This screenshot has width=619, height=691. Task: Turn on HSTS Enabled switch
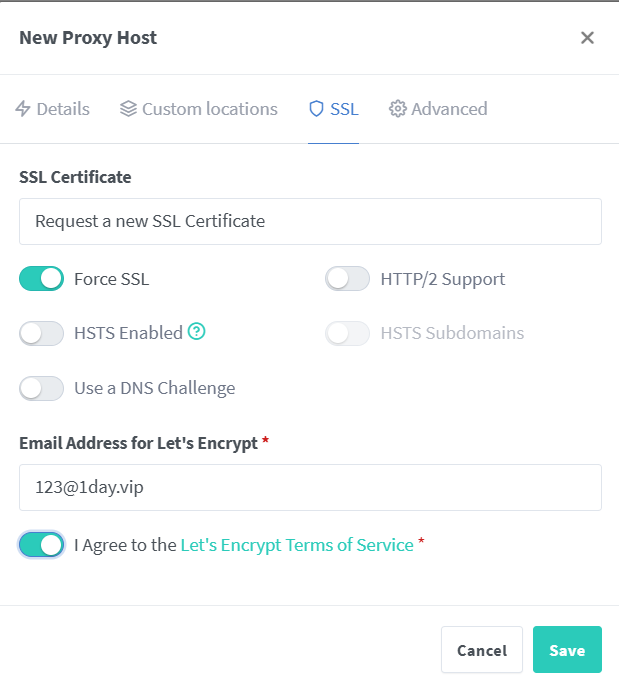click(41, 333)
